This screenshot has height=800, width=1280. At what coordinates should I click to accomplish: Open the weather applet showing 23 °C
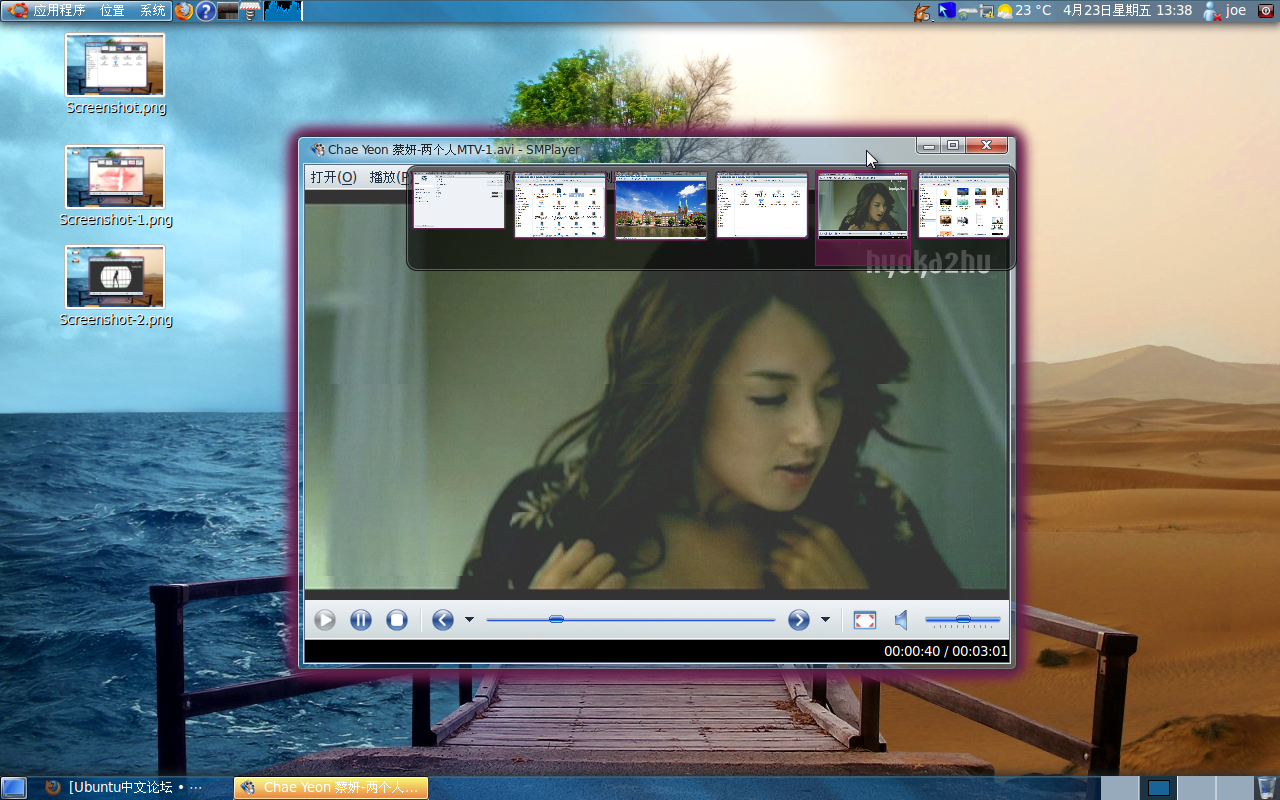(1024, 10)
